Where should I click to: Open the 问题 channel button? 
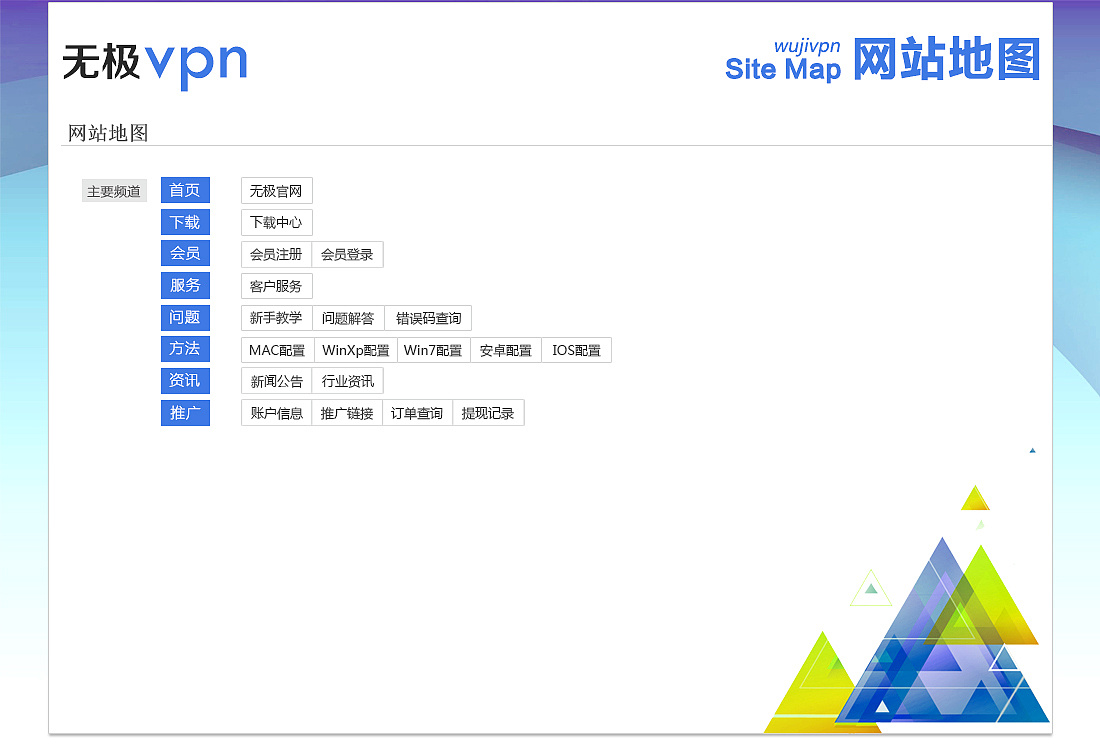click(185, 317)
